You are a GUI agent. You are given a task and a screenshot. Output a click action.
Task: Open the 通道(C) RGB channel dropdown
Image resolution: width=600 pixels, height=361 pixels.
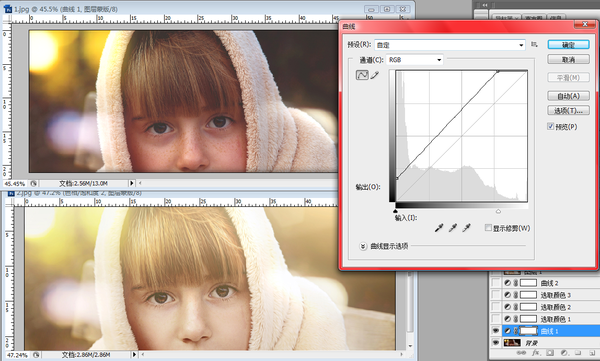[415, 60]
